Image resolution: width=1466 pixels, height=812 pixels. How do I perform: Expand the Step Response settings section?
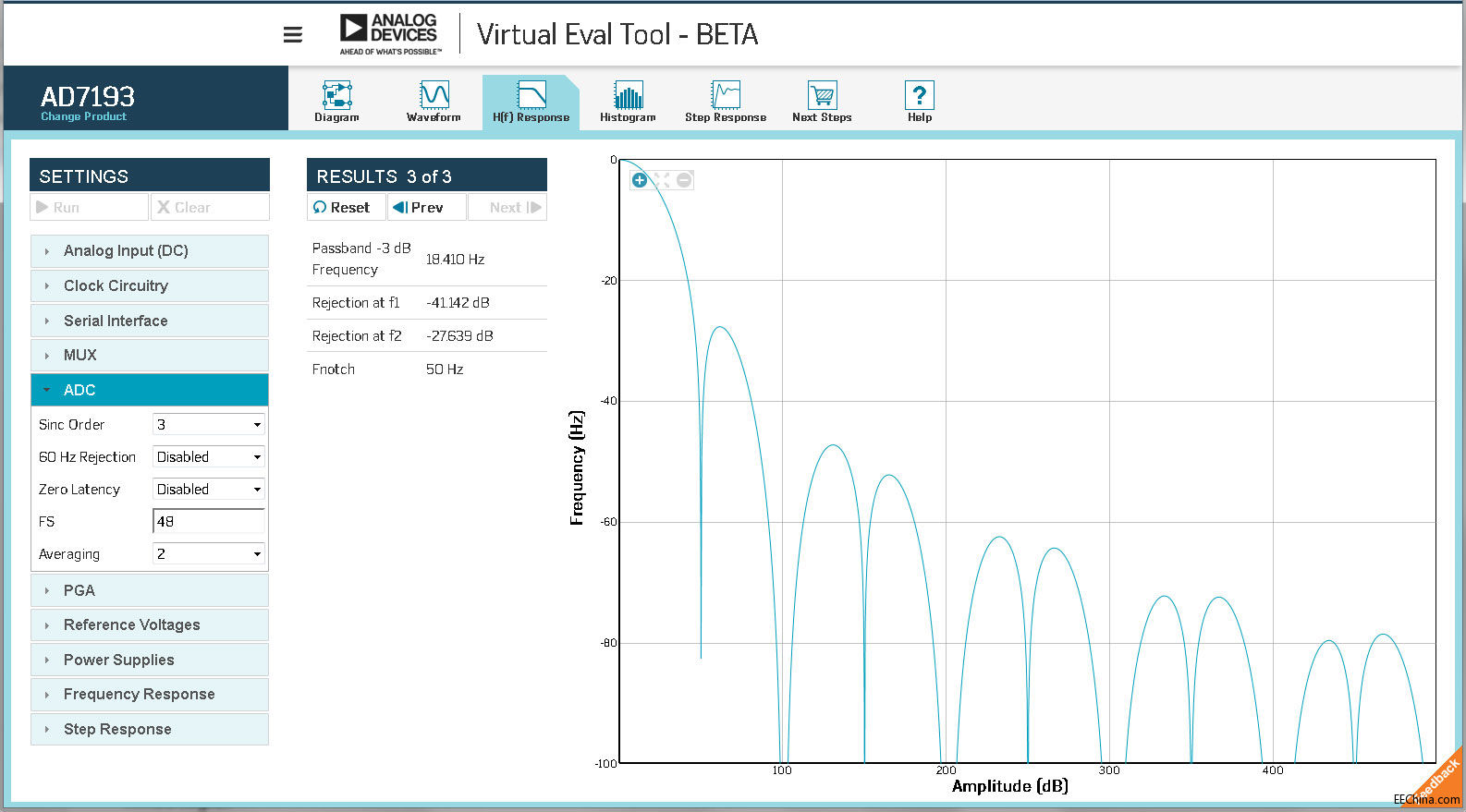pyautogui.click(x=150, y=729)
